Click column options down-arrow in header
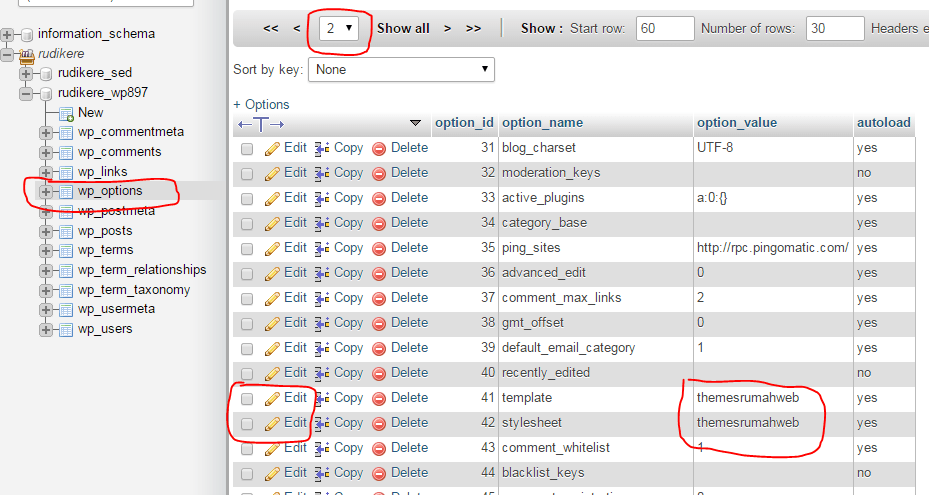The height and width of the screenshot is (495, 929). (x=415, y=123)
